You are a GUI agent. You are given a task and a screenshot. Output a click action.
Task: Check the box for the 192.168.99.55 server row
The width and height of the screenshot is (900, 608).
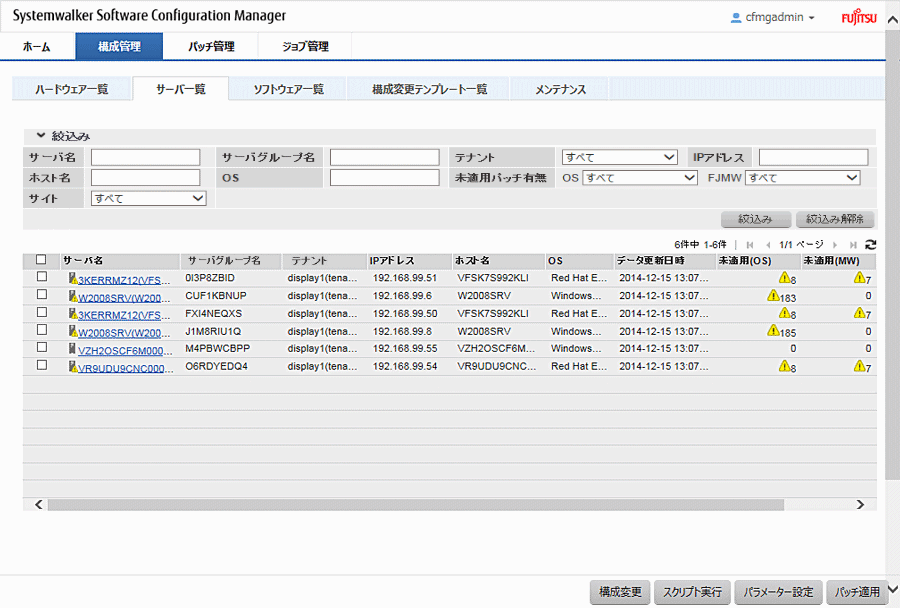click(42, 347)
